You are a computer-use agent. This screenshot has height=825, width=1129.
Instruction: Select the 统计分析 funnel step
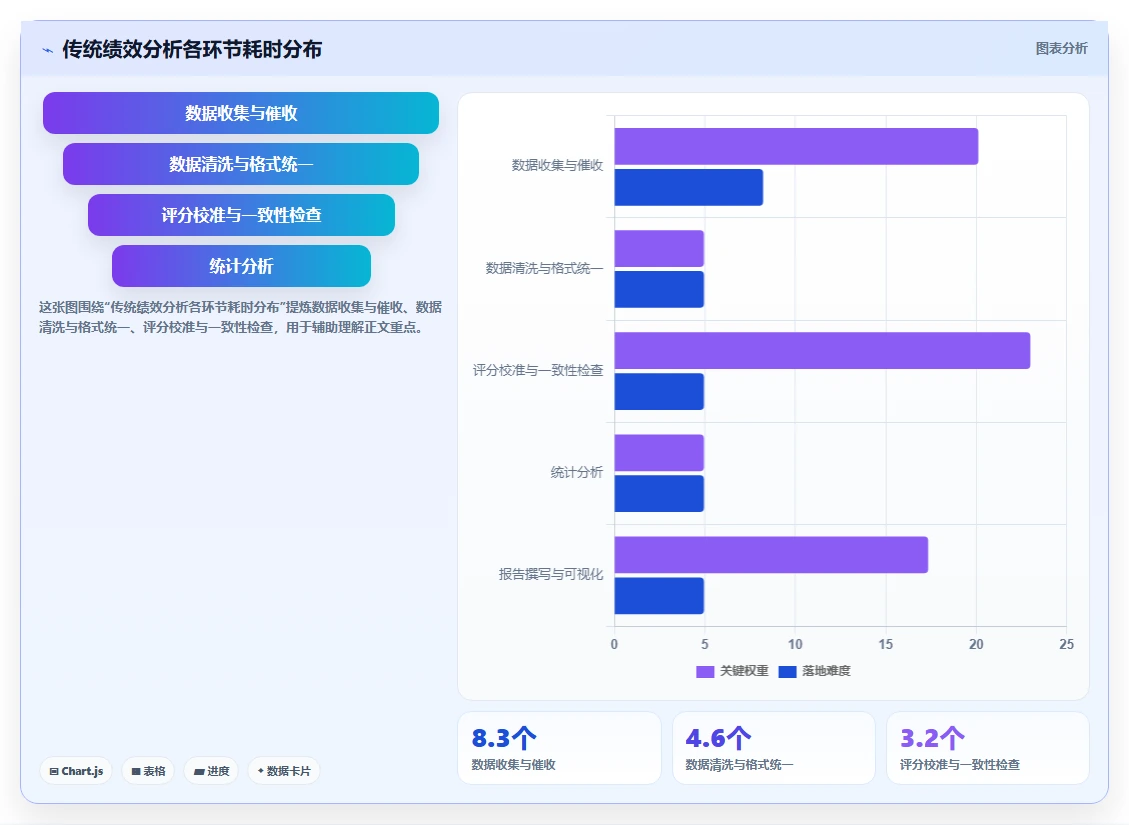pyautogui.click(x=241, y=266)
